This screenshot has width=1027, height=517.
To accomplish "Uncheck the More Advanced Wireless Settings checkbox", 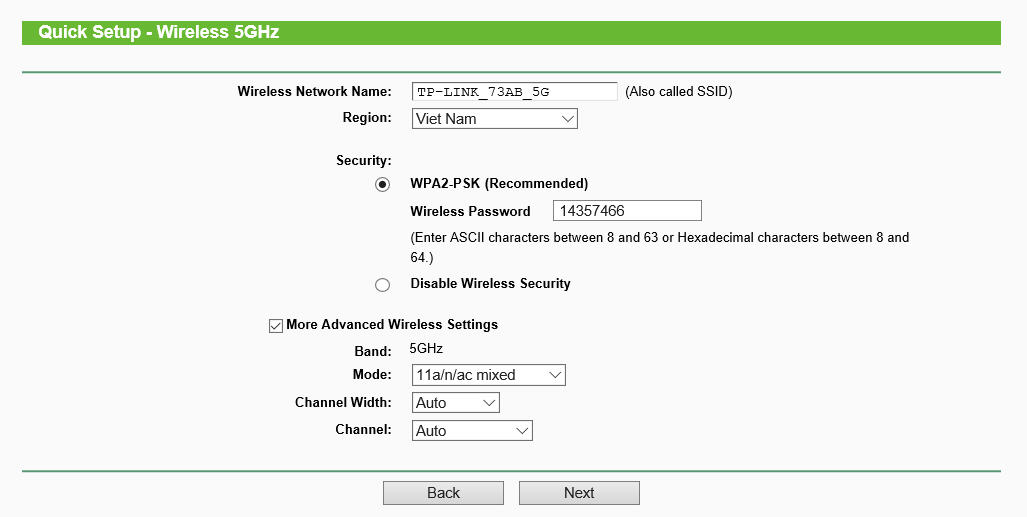I will (x=276, y=325).
